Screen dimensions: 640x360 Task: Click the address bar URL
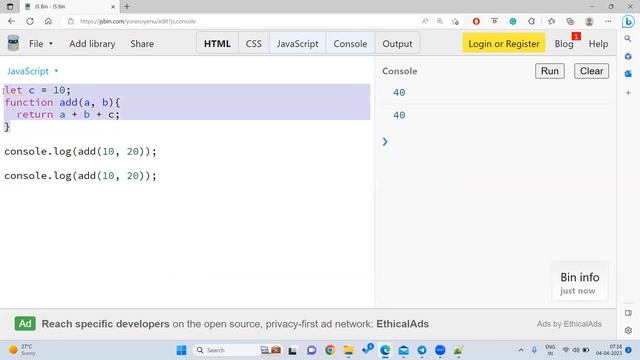138,21
